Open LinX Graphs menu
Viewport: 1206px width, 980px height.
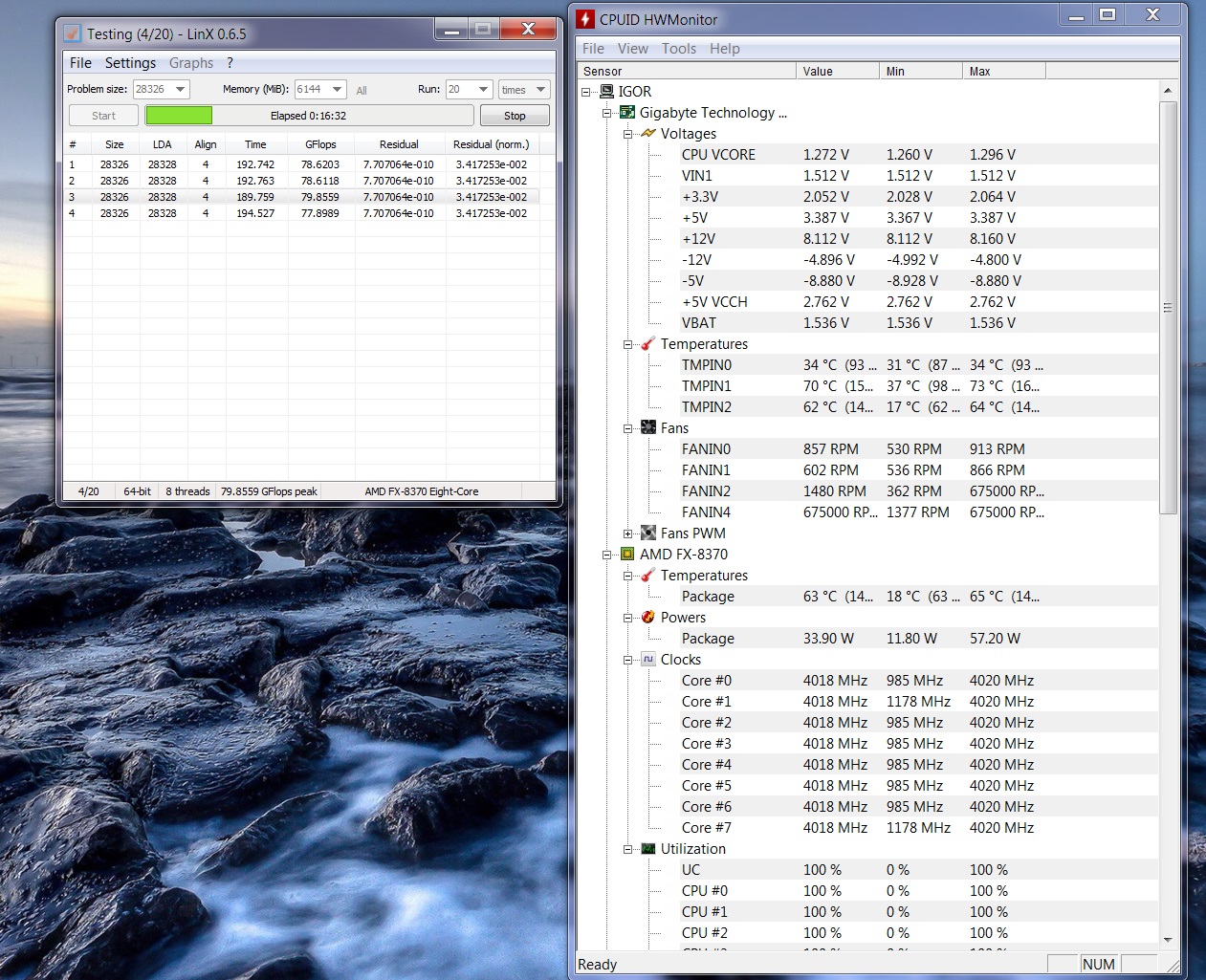click(x=191, y=63)
